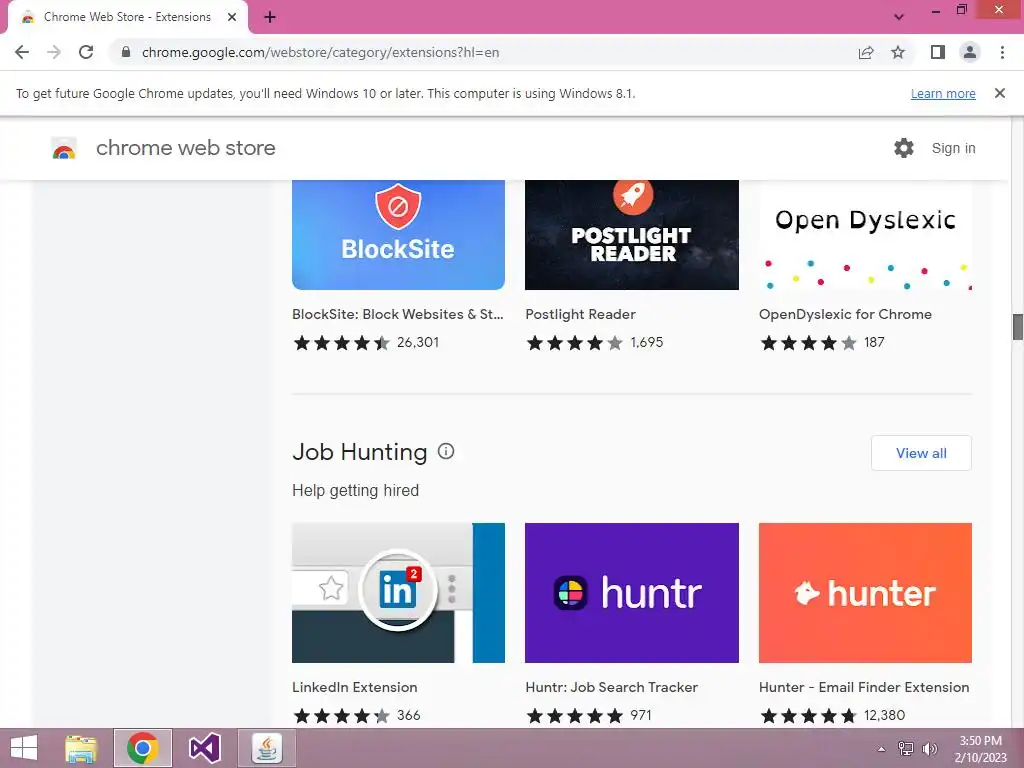The height and width of the screenshot is (768, 1024).
Task: Open the LinkedIn Extension thumbnail
Action: click(398, 593)
